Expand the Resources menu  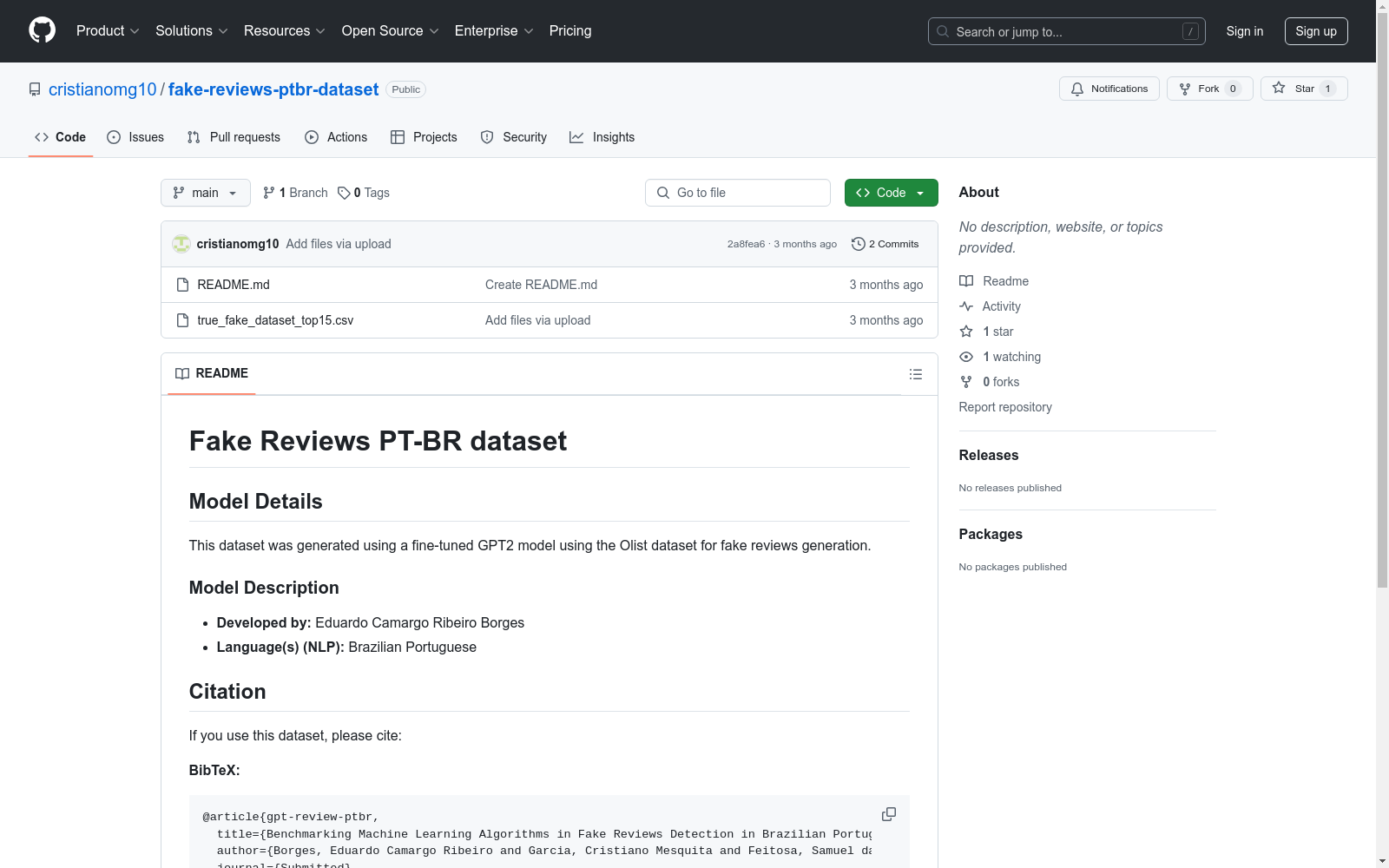tap(285, 31)
